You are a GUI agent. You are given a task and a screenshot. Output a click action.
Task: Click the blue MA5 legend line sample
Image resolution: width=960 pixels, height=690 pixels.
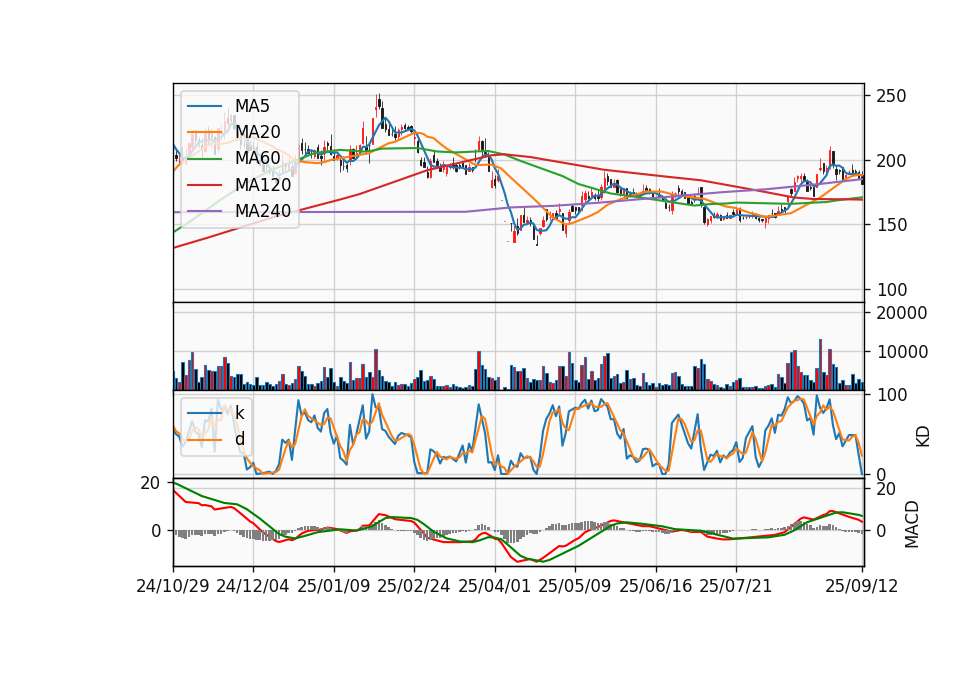(x=204, y=106)
